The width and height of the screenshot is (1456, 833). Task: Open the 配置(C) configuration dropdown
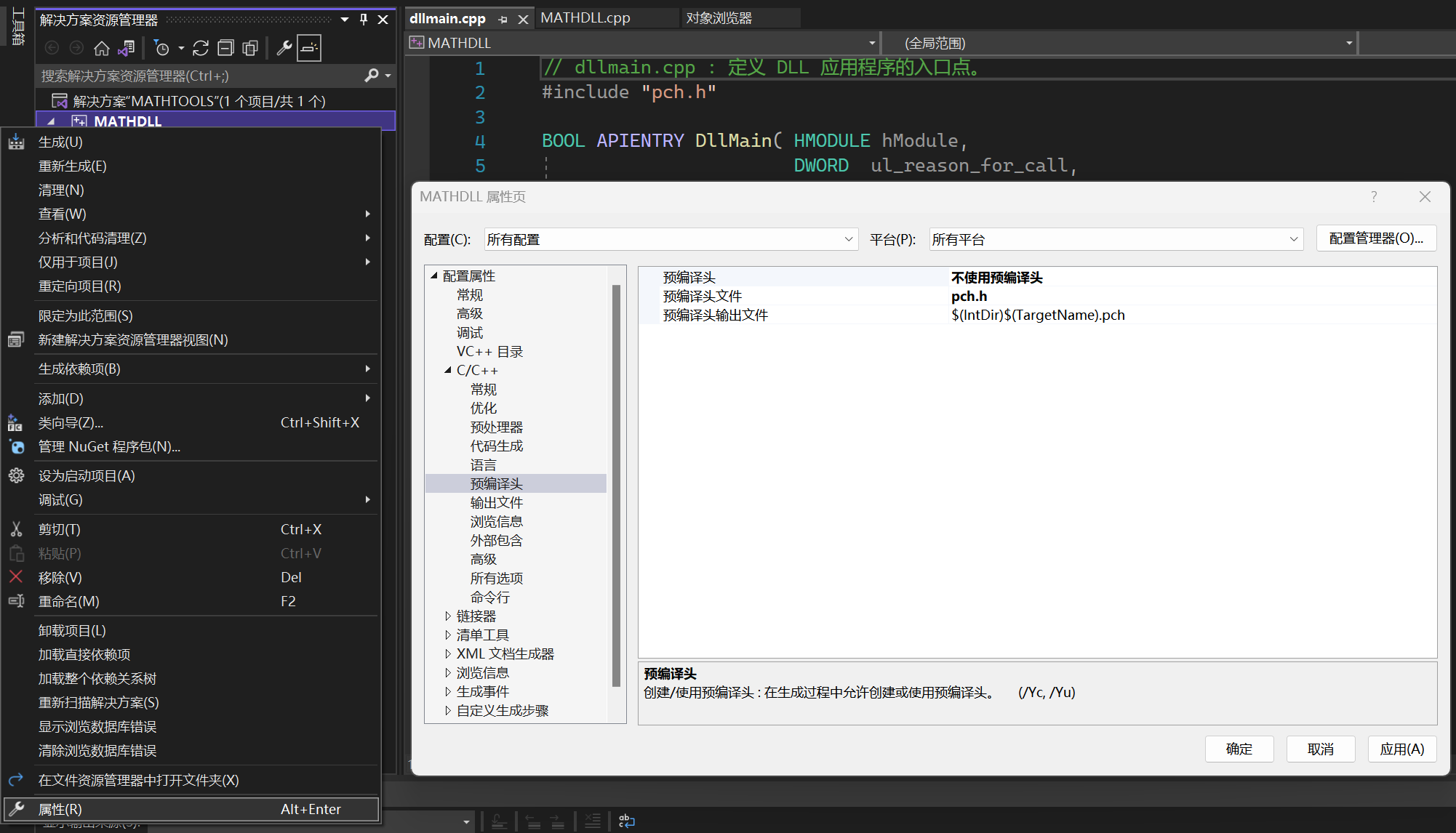click(848, 239)
